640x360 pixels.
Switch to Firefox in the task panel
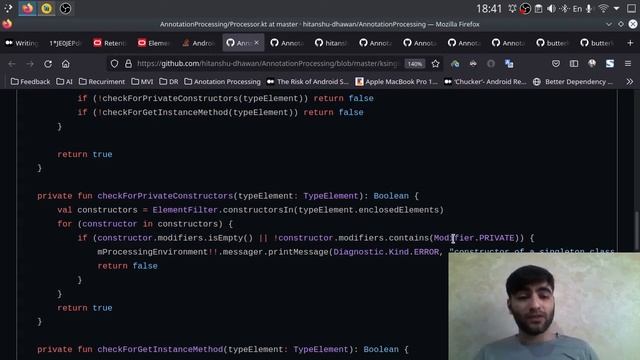(x=27, y=8)
